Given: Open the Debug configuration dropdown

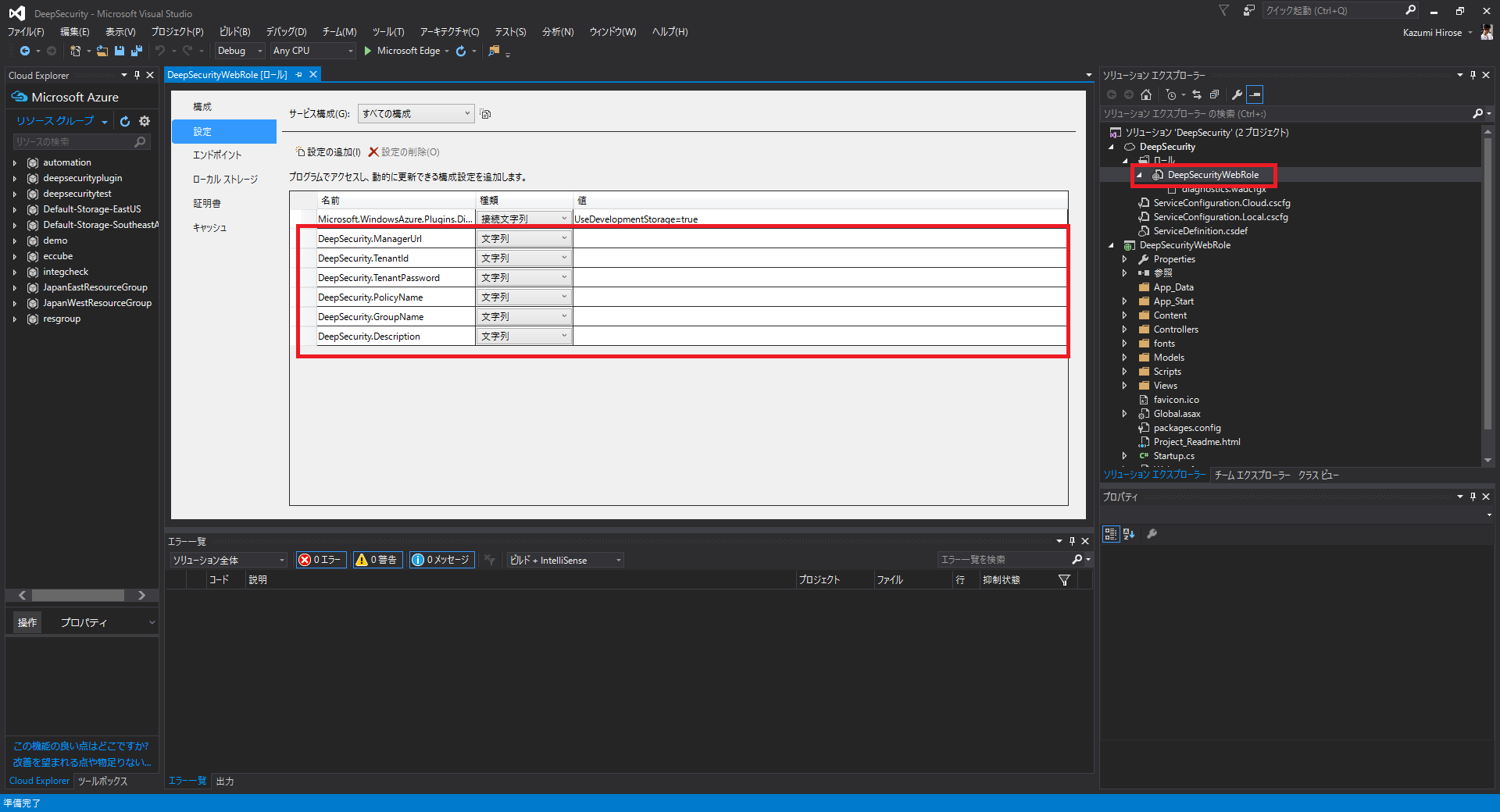Looking at the screenshot, I should [x=240, y=51].
